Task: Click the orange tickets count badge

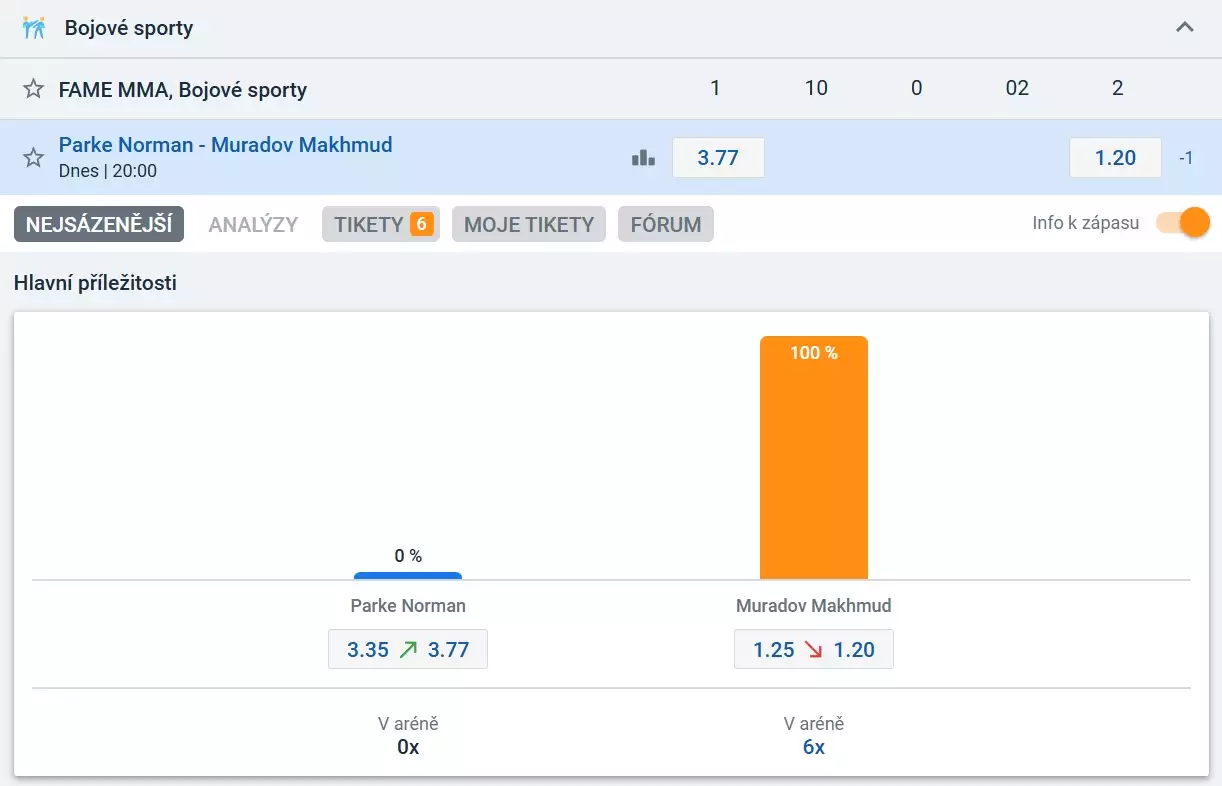Action: (x=421, y=224)
